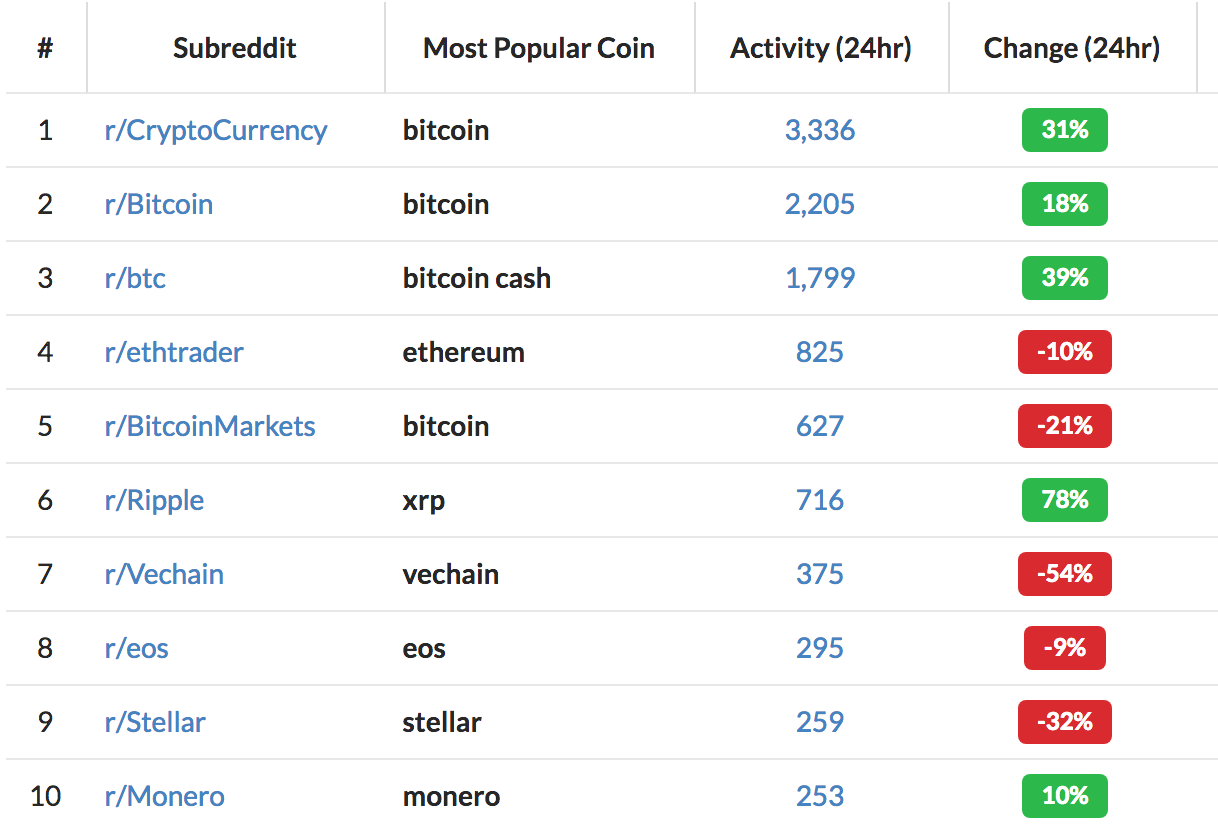Screen dimensions: 1218x830
Task: Select the green 78% change badge
Action: tap(1065, 500)
